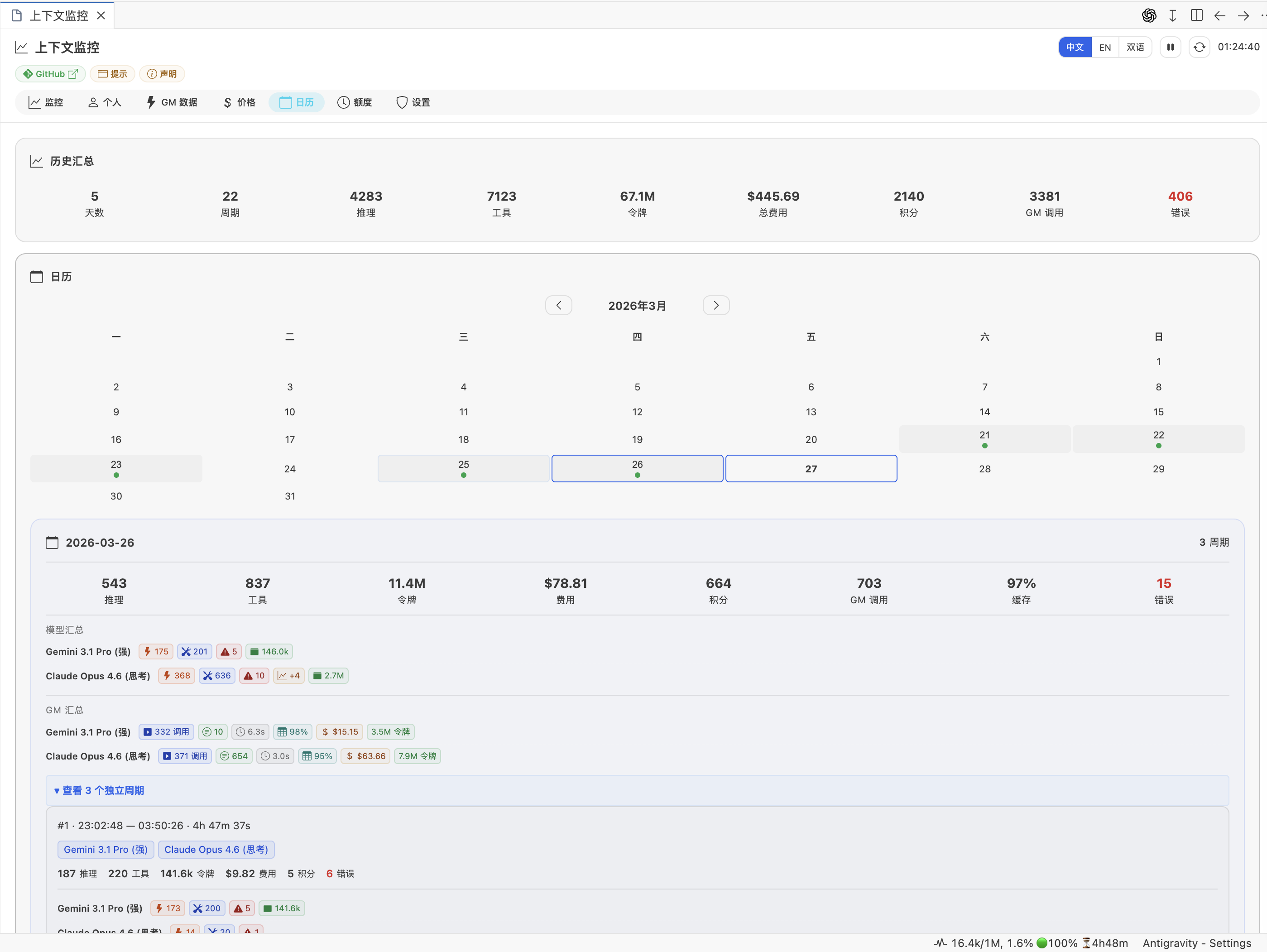Image resolution: width=1267 pixels, height=952 pixels.
Task: Open the 设置 tab with shield icon
Action: pyautogui.click(x=413, y=102)
